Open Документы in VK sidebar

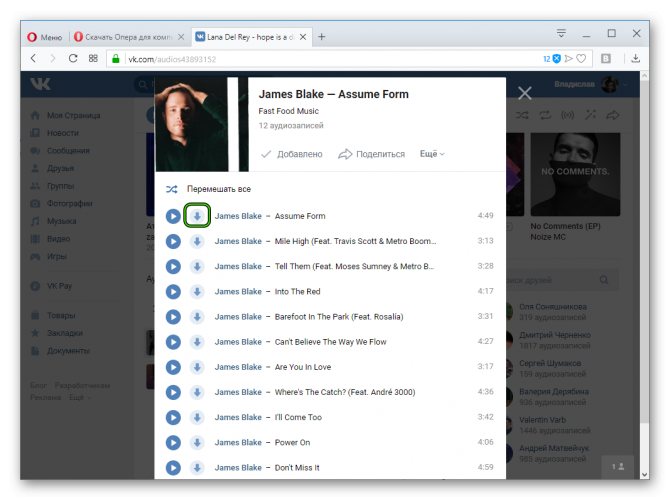[x=60, y=351]
